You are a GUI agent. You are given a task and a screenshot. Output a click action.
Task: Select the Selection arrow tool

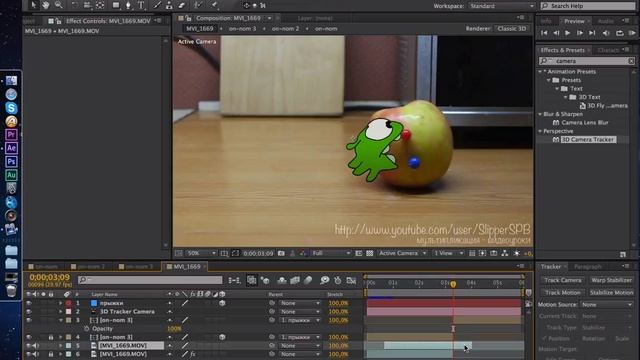(33, 5)
